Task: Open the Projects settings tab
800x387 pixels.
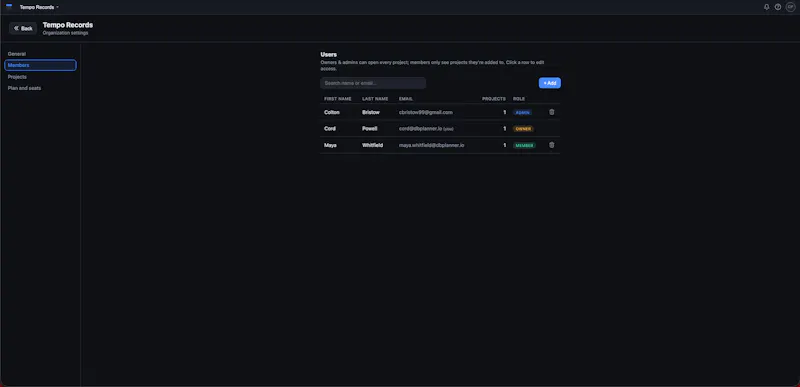Action: click(40, 77)
